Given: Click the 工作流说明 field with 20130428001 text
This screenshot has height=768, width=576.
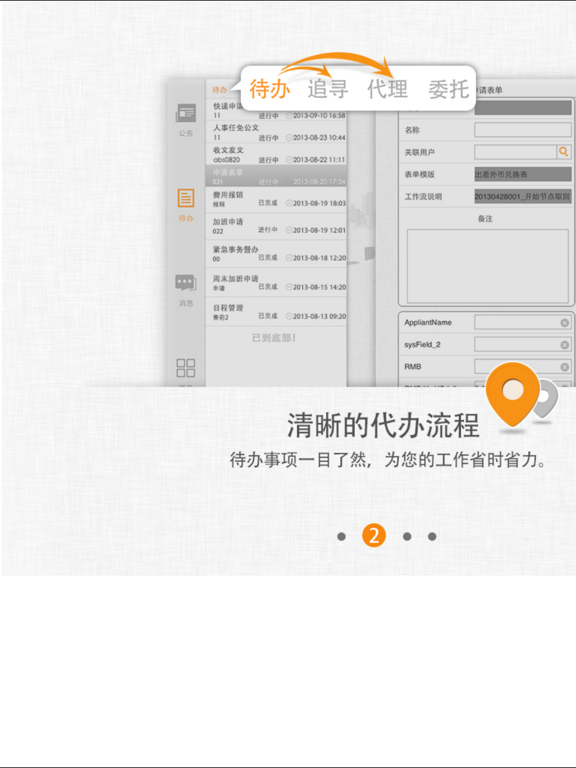Looking at the screenshot, I should coord(523,196).
